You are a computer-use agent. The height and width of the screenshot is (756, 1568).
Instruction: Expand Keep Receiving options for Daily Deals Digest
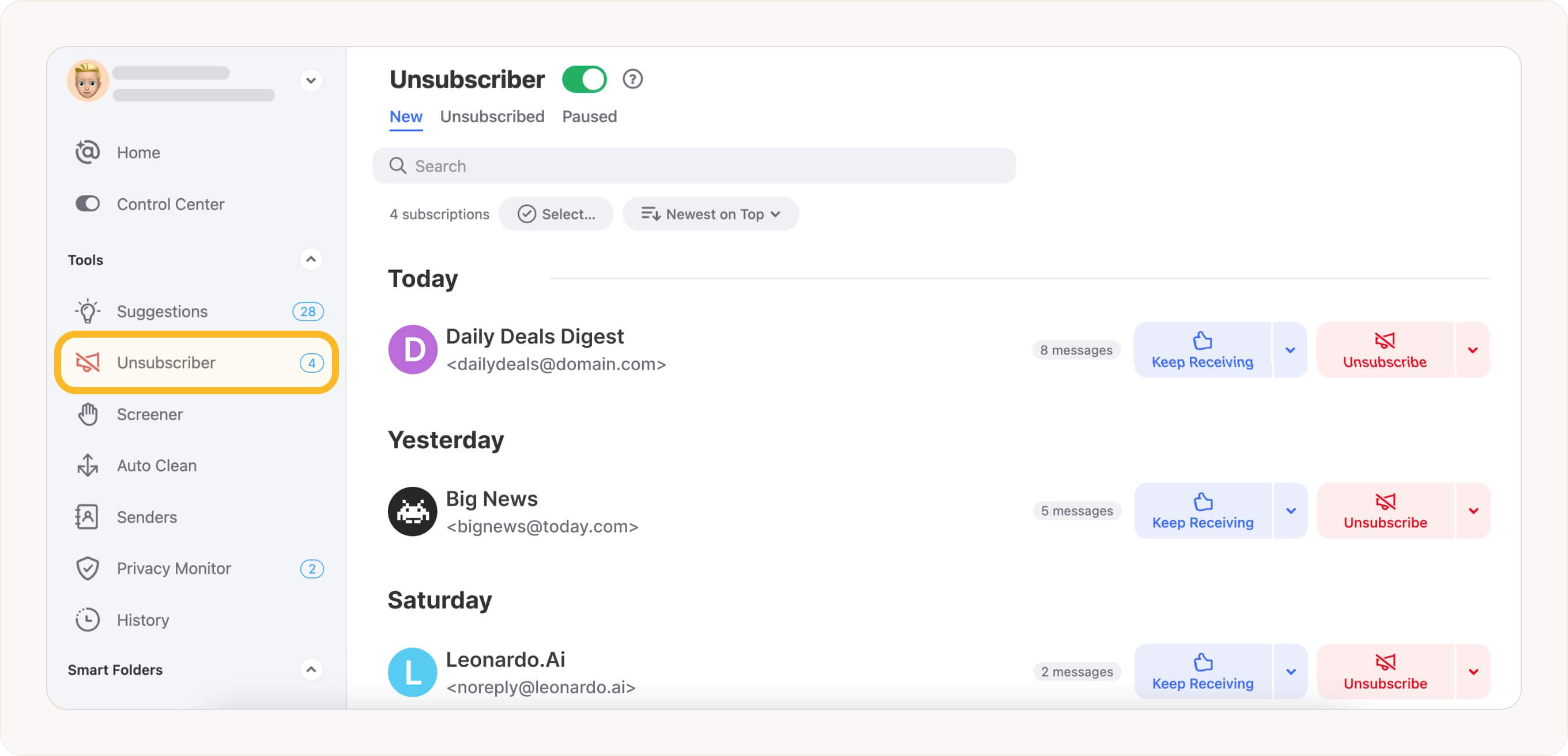point(1290,350)
